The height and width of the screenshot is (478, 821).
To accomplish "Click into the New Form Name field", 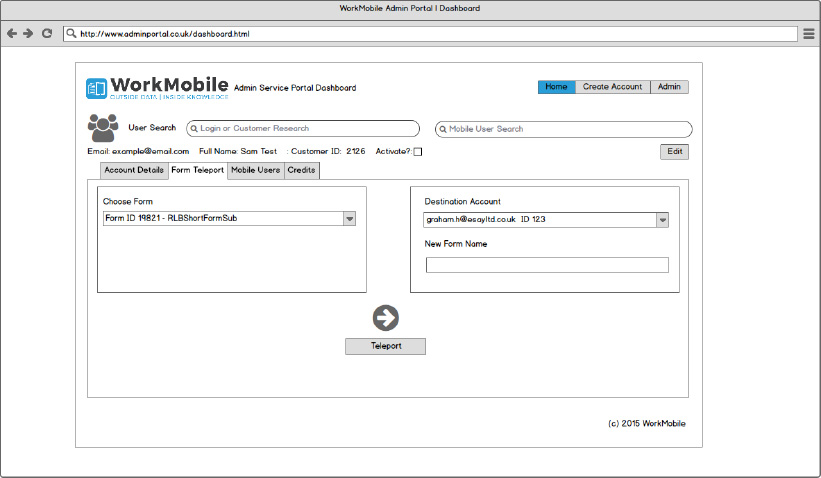I will [547, 265].
